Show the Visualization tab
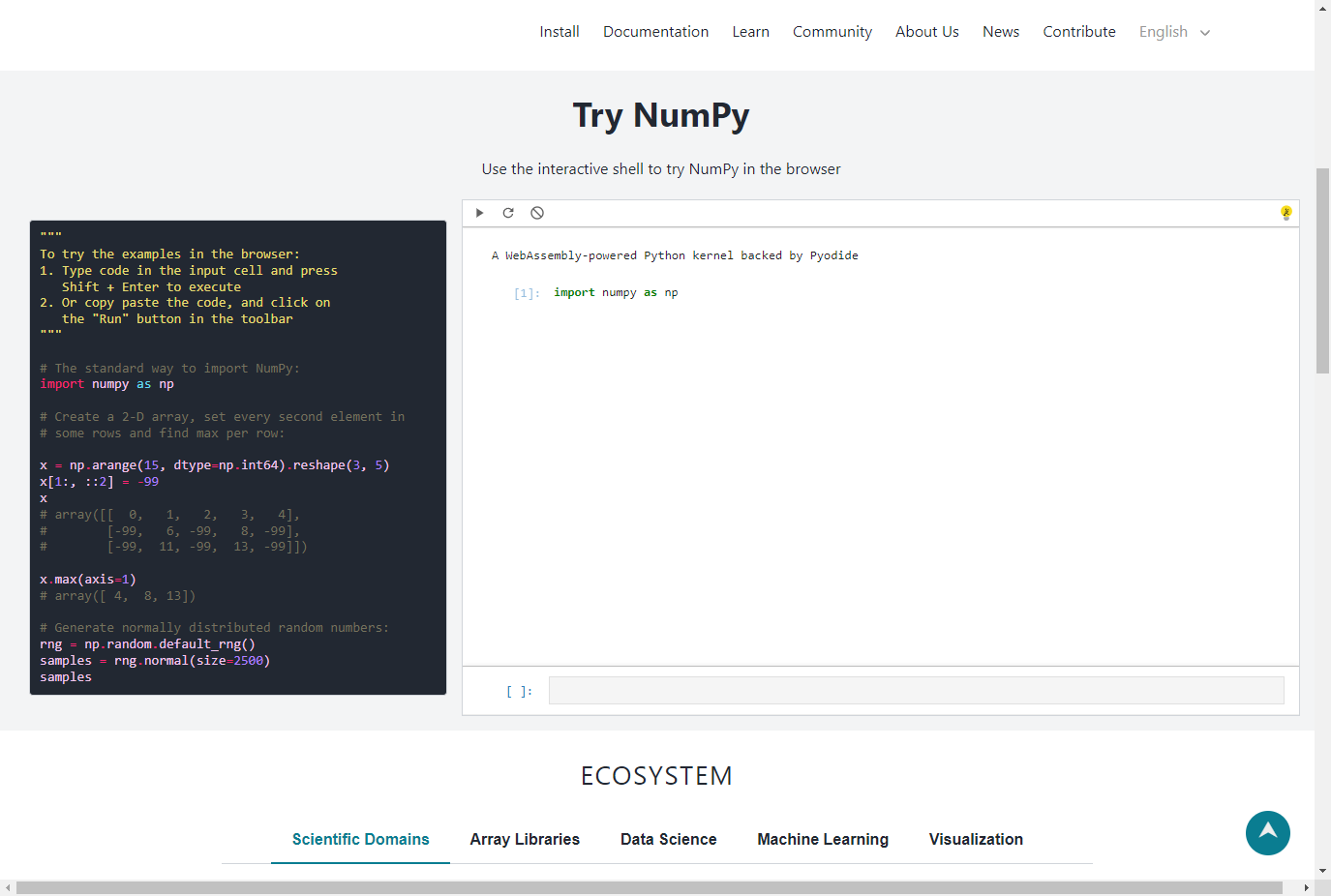This screenshot has height=896, width=1331. (975, 839)
